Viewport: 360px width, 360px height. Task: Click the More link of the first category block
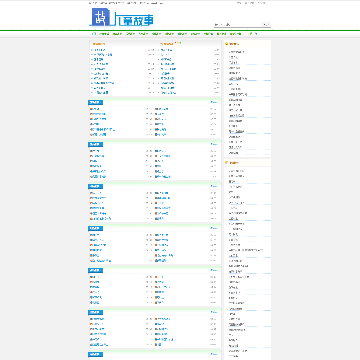coord(214,102)
